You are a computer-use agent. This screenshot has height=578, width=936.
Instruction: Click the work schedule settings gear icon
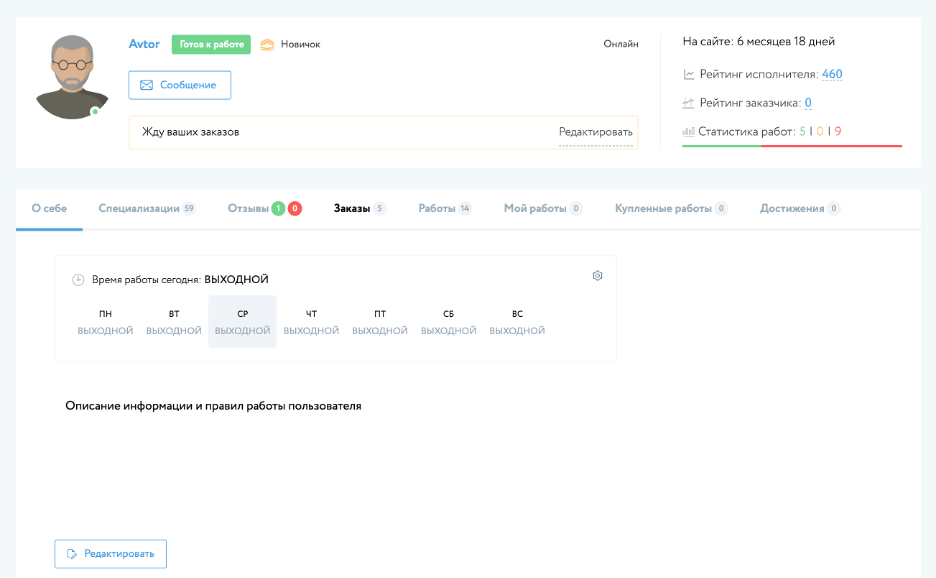[x=597, y=276]
